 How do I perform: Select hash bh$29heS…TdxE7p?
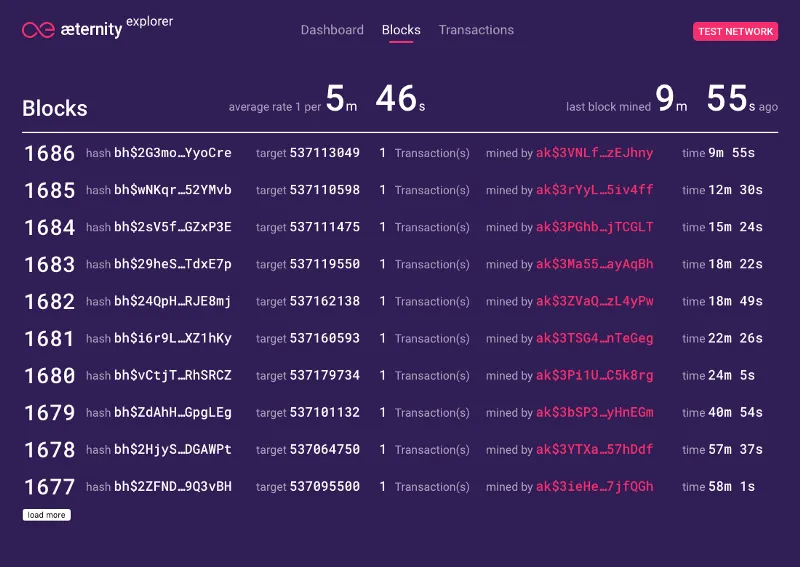point(173,264)
